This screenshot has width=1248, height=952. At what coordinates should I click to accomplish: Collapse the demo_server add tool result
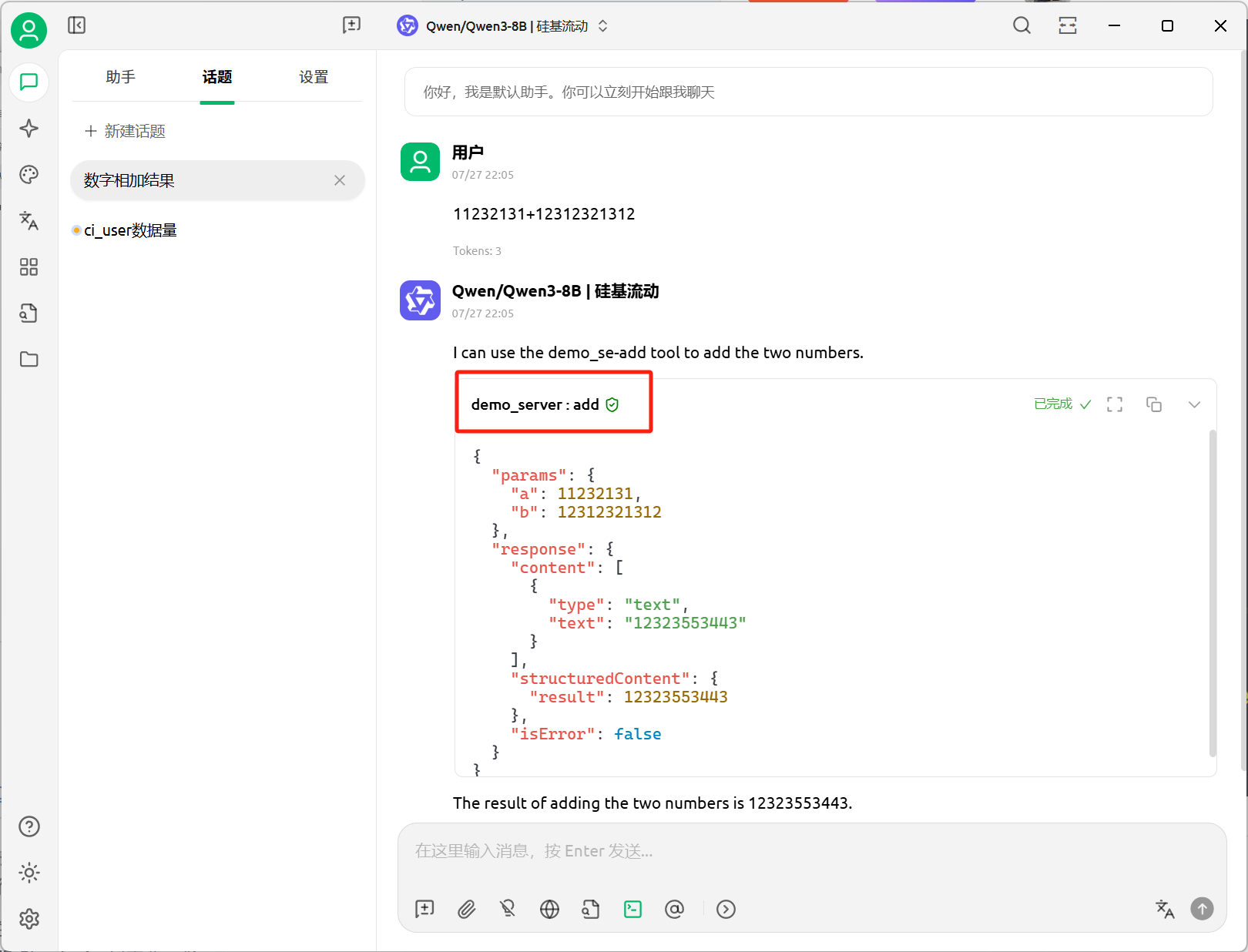click(1194, 404)
